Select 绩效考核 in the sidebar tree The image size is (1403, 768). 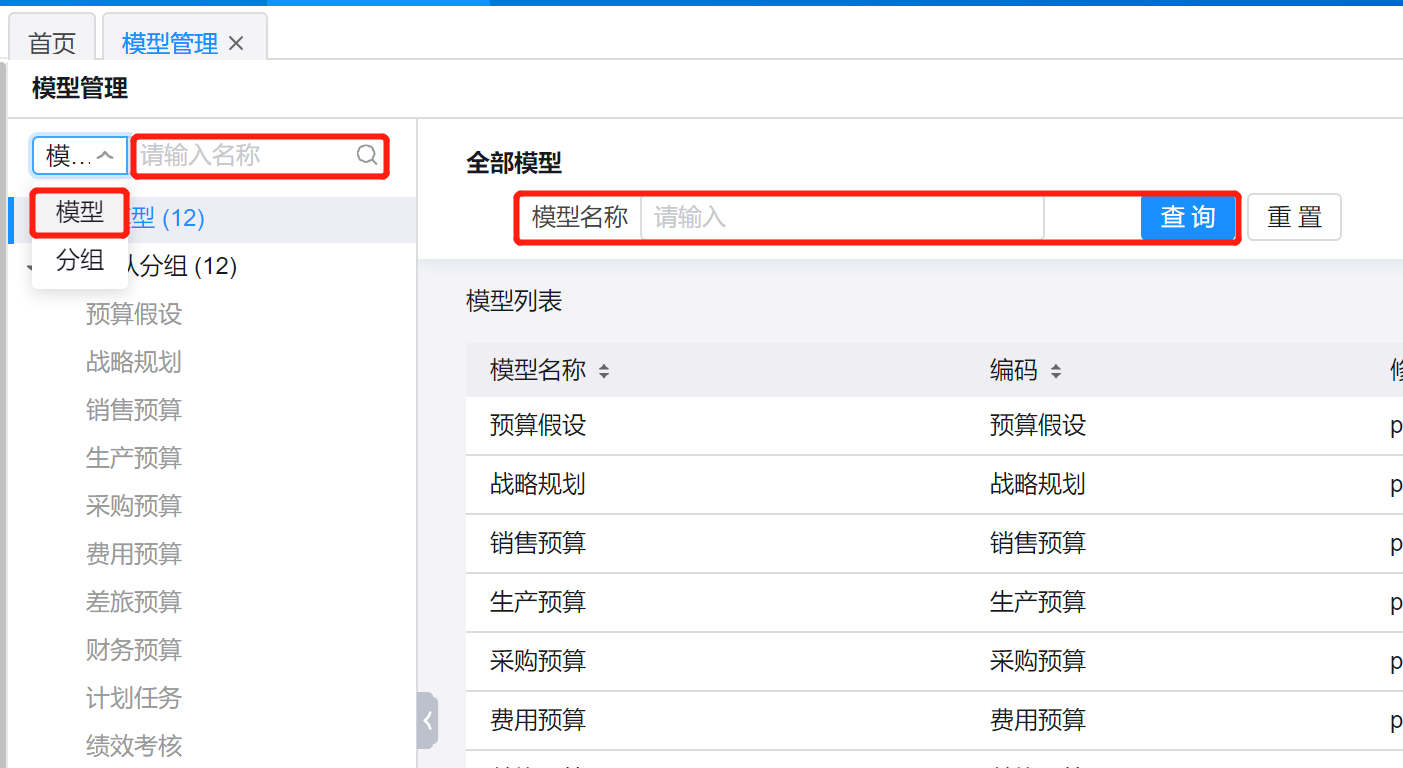click(134, 746)
